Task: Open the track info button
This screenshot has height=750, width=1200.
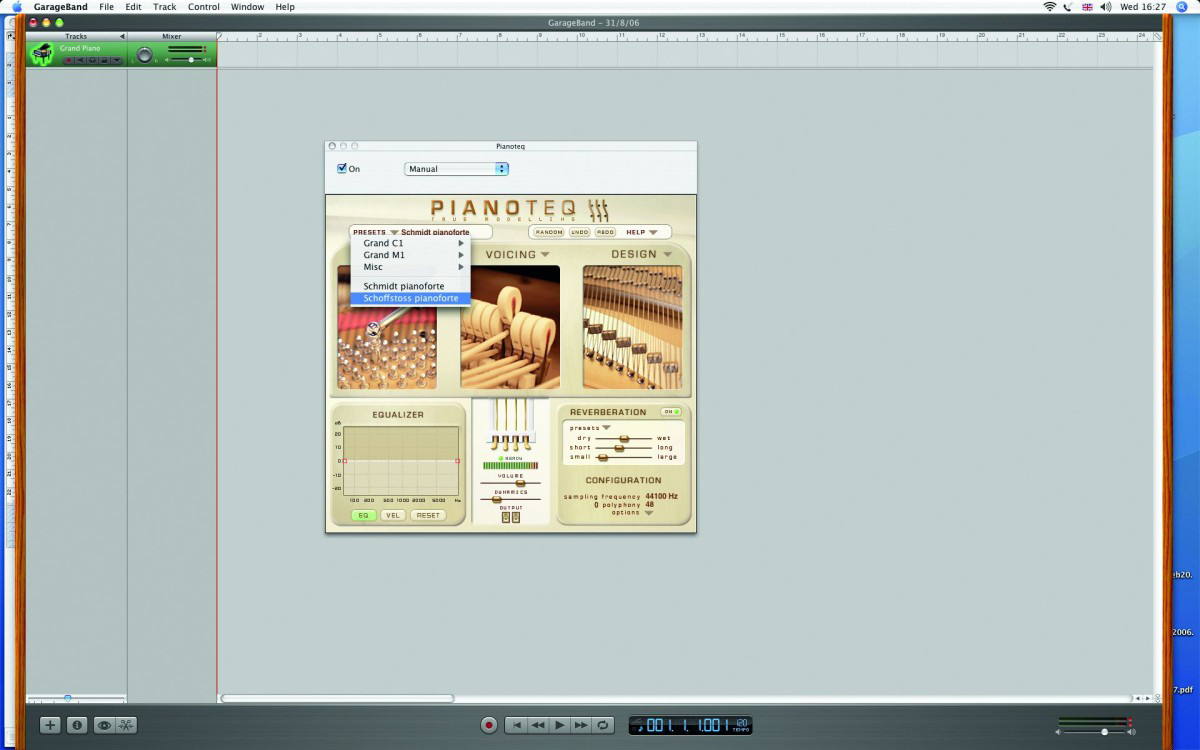Action: coord(76,725)
